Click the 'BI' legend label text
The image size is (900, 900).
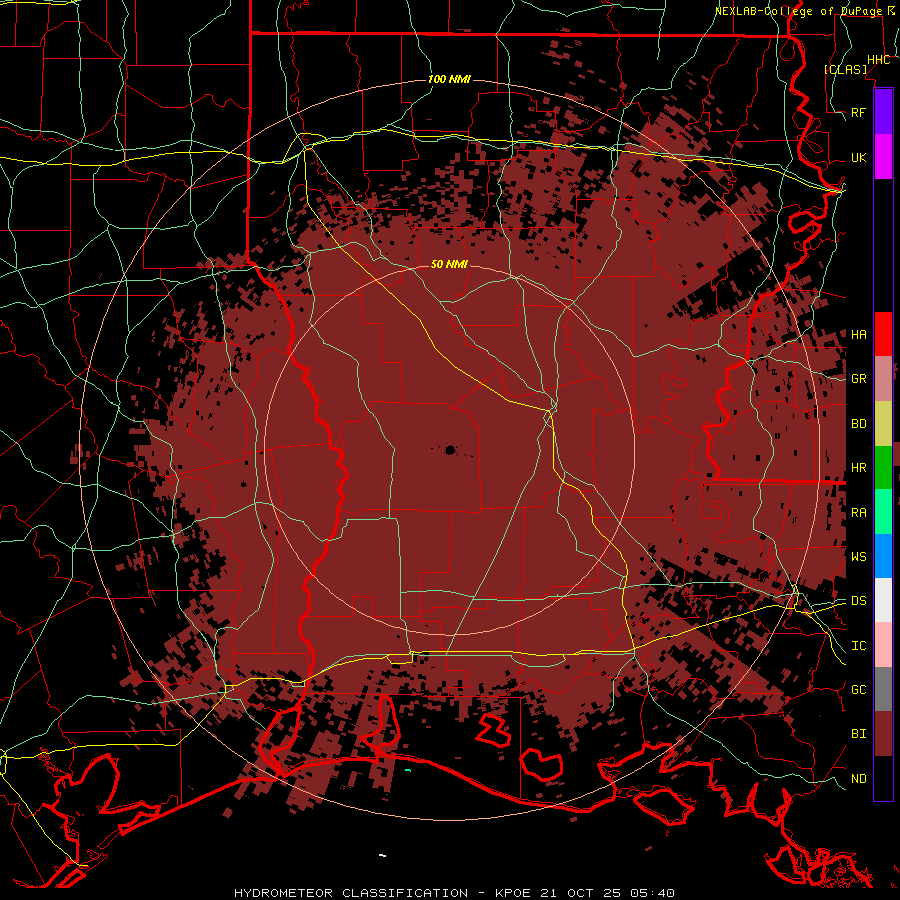pyautogui.click(x=859, y=734)
